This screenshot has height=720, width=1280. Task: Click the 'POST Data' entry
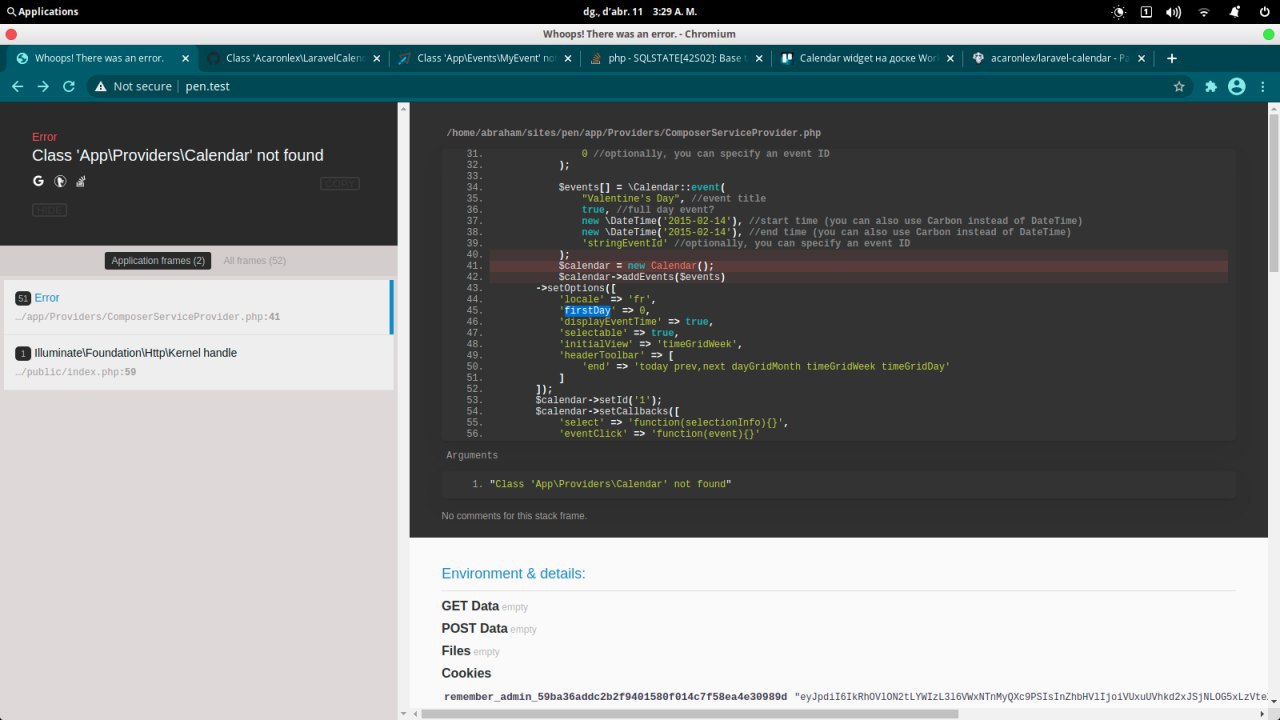[x=475, y=628]
